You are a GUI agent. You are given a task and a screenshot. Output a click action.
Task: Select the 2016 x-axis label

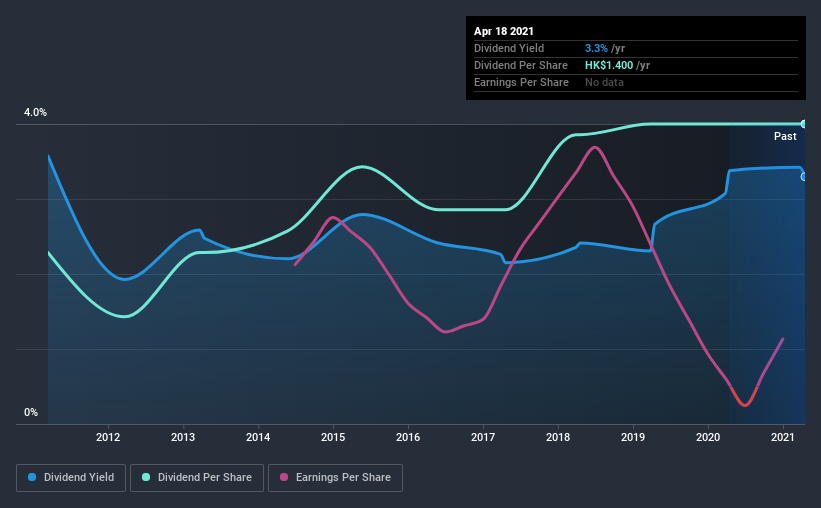click(408, 437)
